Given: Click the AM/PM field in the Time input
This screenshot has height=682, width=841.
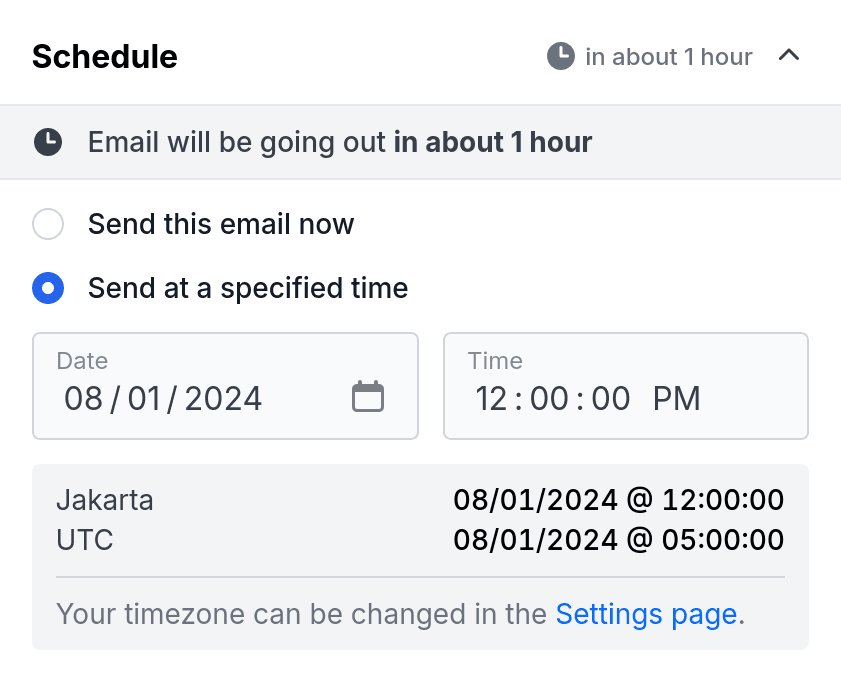Looking at the screenshot, I should pos(678,398).
